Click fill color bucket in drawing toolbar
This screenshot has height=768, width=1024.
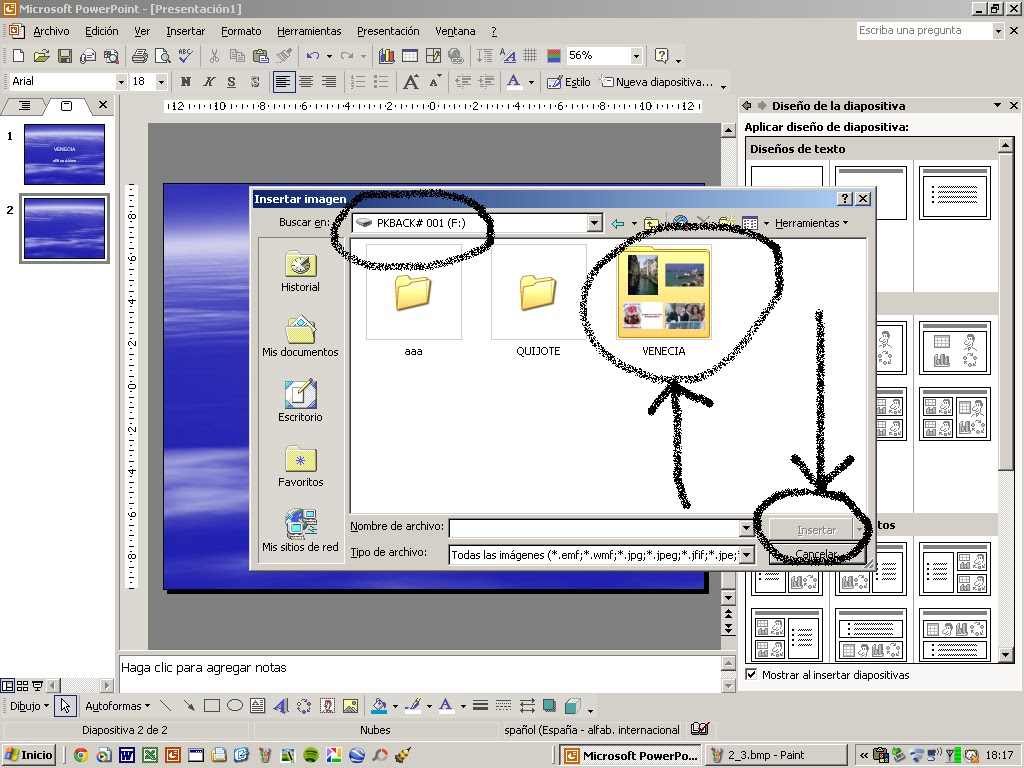[x=379, y=706]
